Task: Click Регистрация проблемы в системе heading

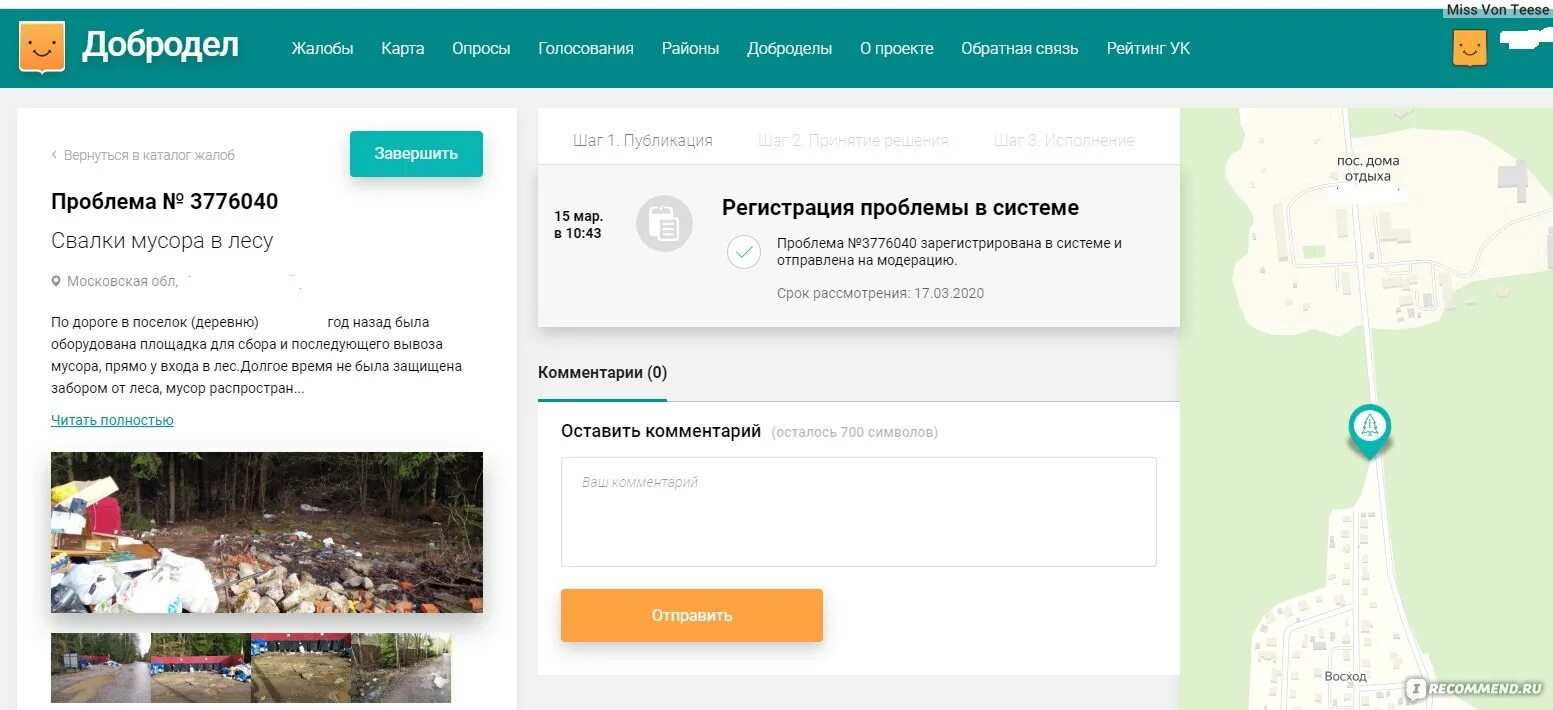Action: tap(900, 208)
